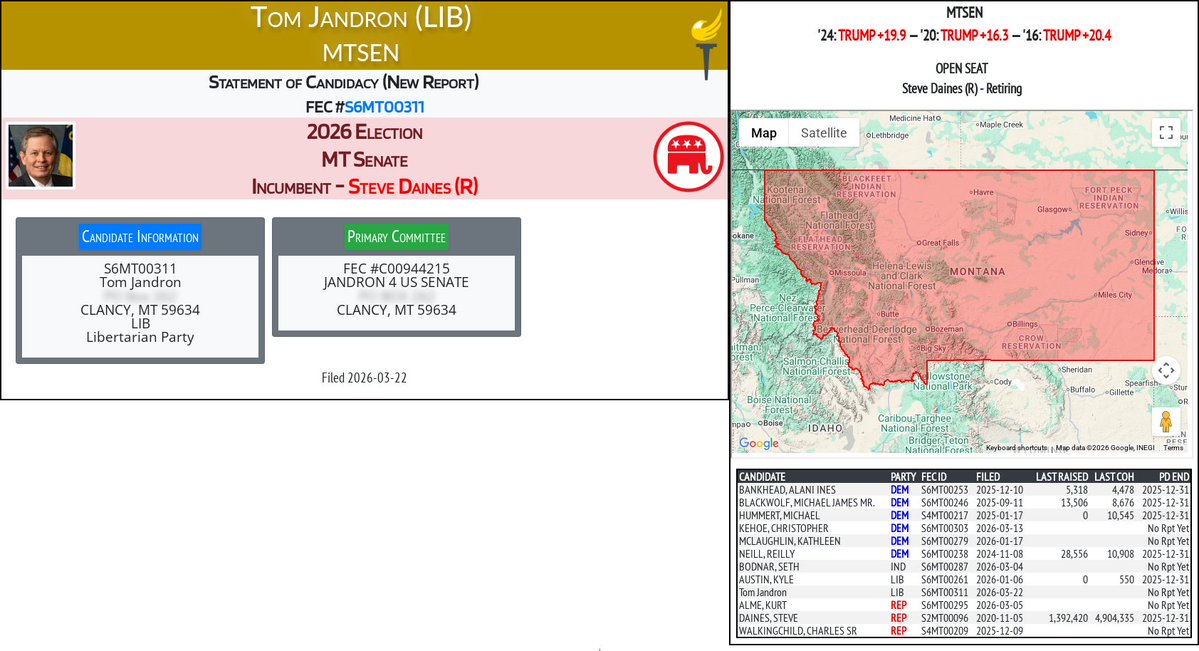Open map Keyboard shortcuts link

pyautogui.click(x=1016, y=448)
